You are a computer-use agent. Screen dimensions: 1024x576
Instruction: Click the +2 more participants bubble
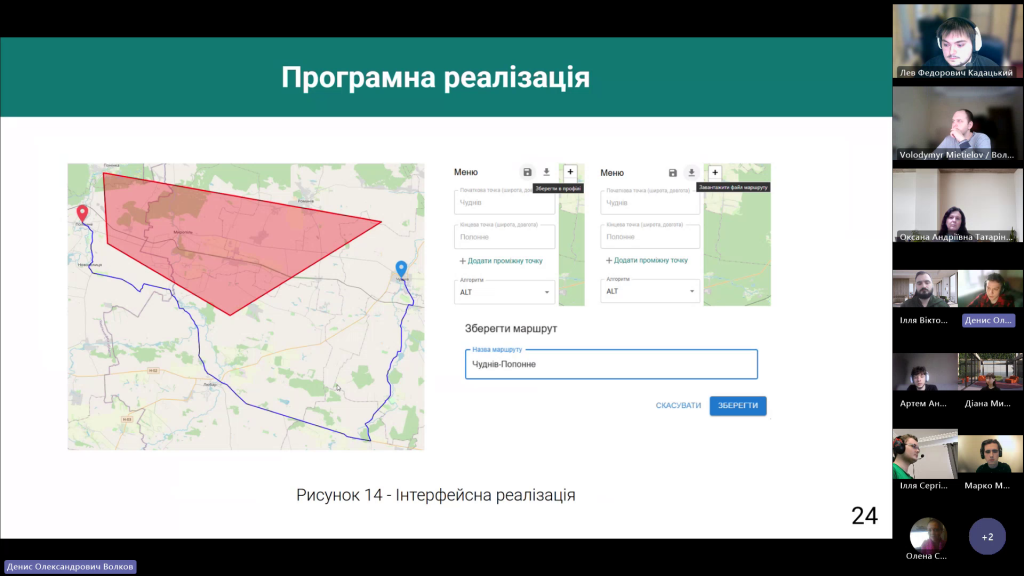pyautogui.click(x=987, y=537)
